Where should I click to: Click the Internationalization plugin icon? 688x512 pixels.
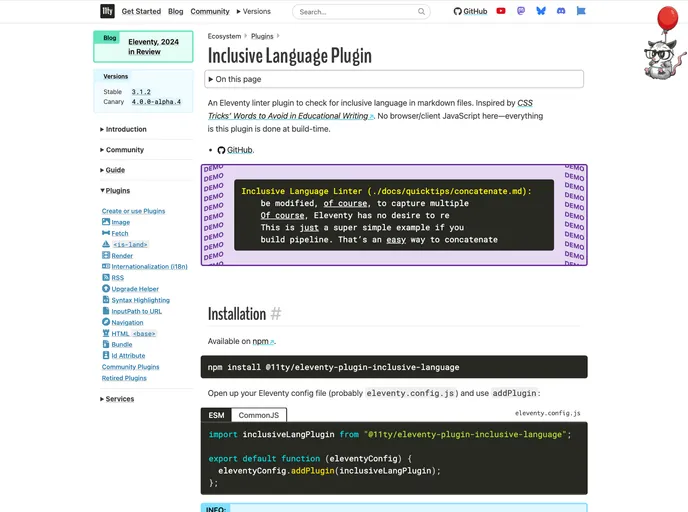106,266
